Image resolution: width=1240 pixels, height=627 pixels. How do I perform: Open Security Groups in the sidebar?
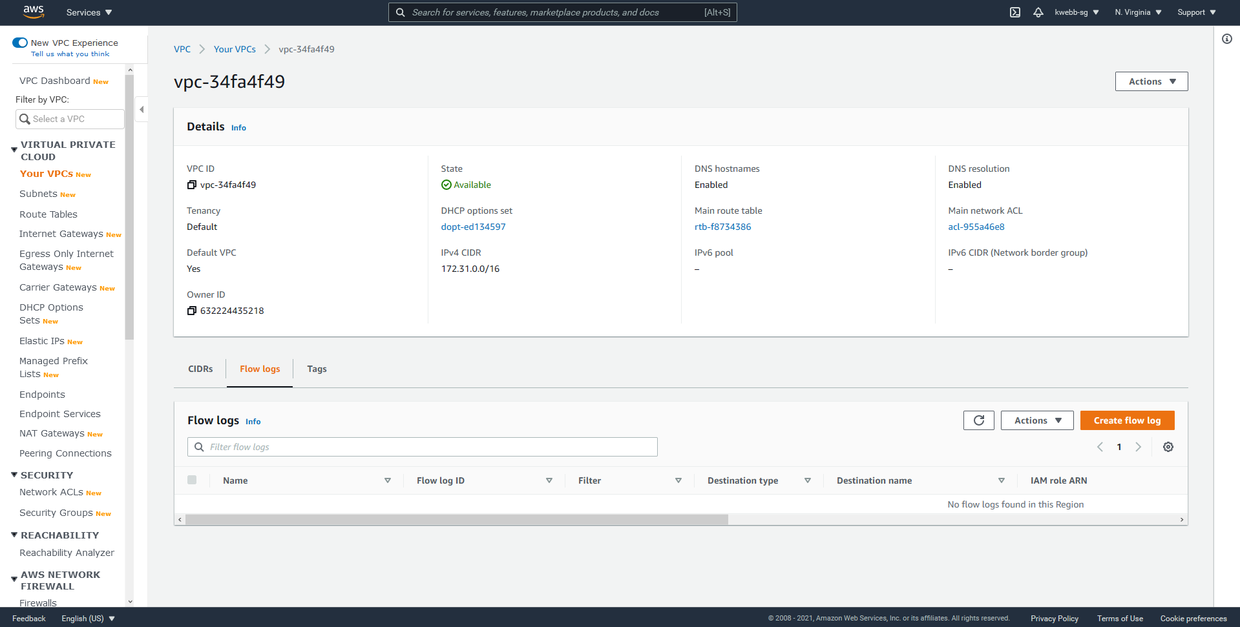(56, 513)
